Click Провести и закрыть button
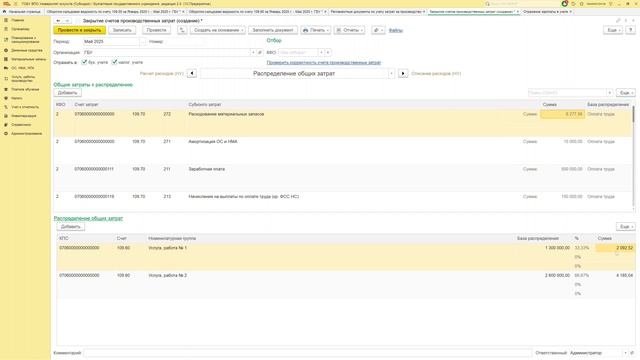The image size is (640, 360). [x=79, y=30]
